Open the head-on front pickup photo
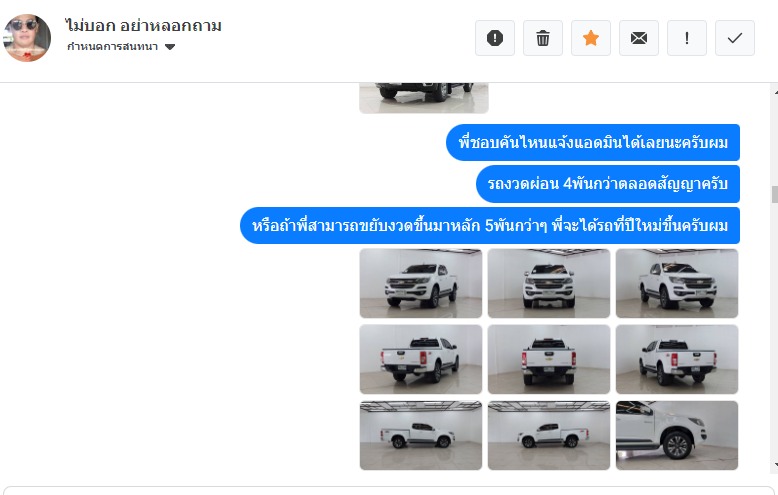This screenshot has width=778, height=495. [x=549, y=283]
